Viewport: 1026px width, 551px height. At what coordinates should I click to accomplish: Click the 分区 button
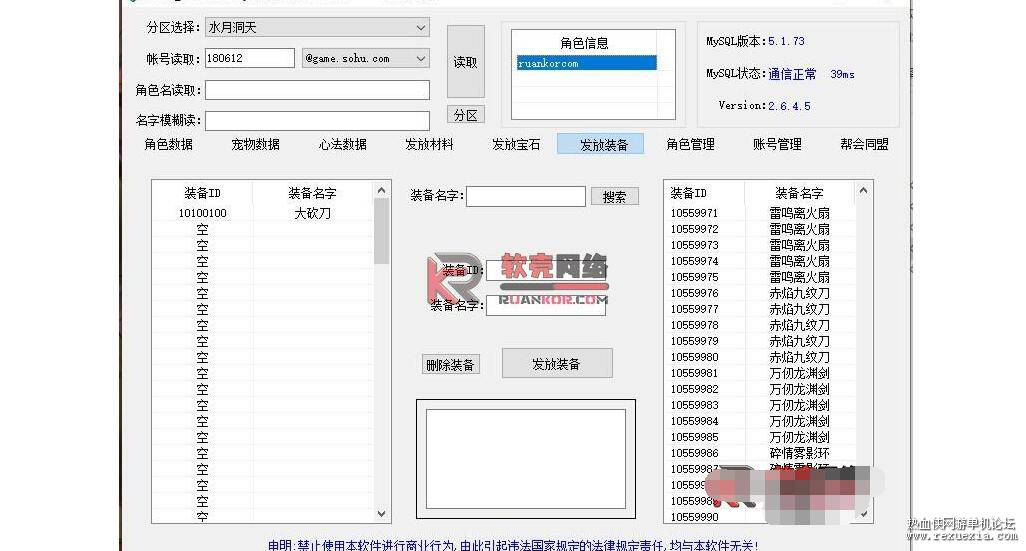coord(465,115)
